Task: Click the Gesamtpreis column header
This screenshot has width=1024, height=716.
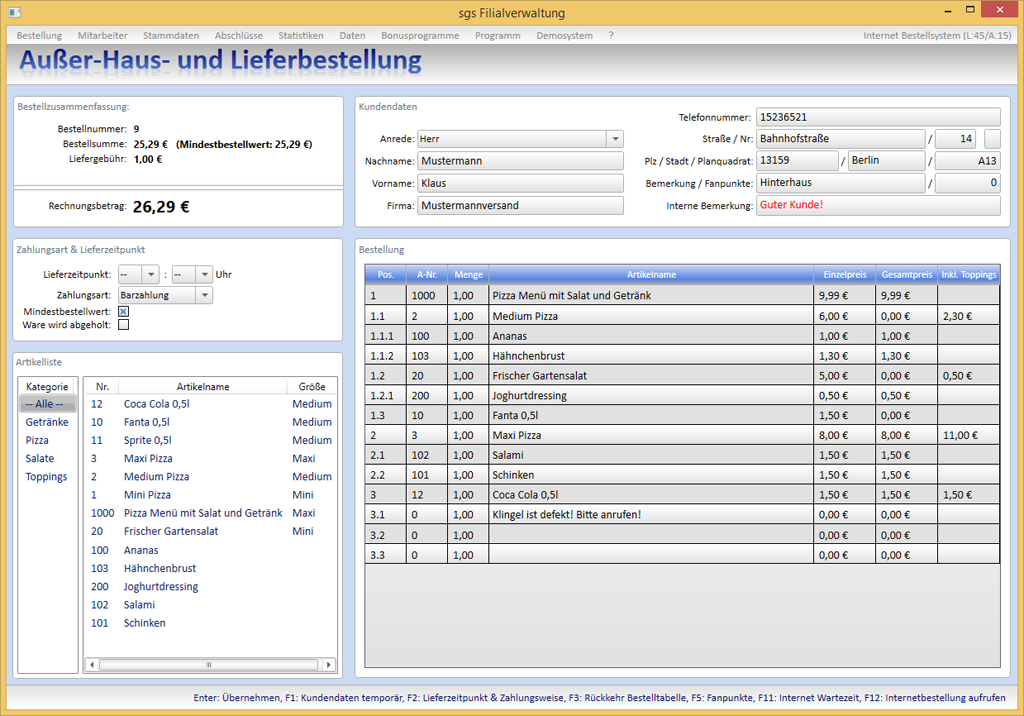Action: [x=906, y=274]
